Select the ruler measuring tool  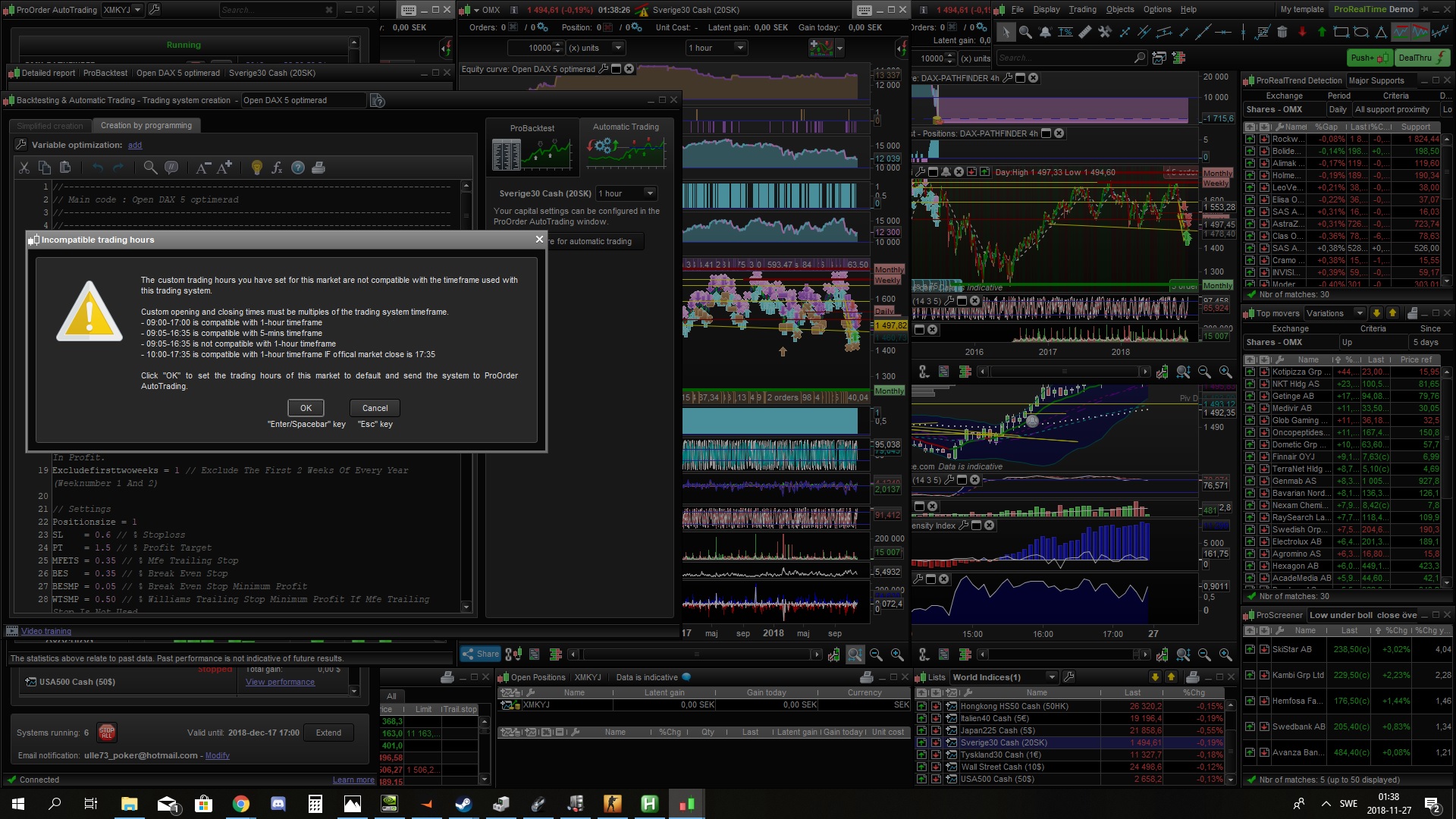1085,32
